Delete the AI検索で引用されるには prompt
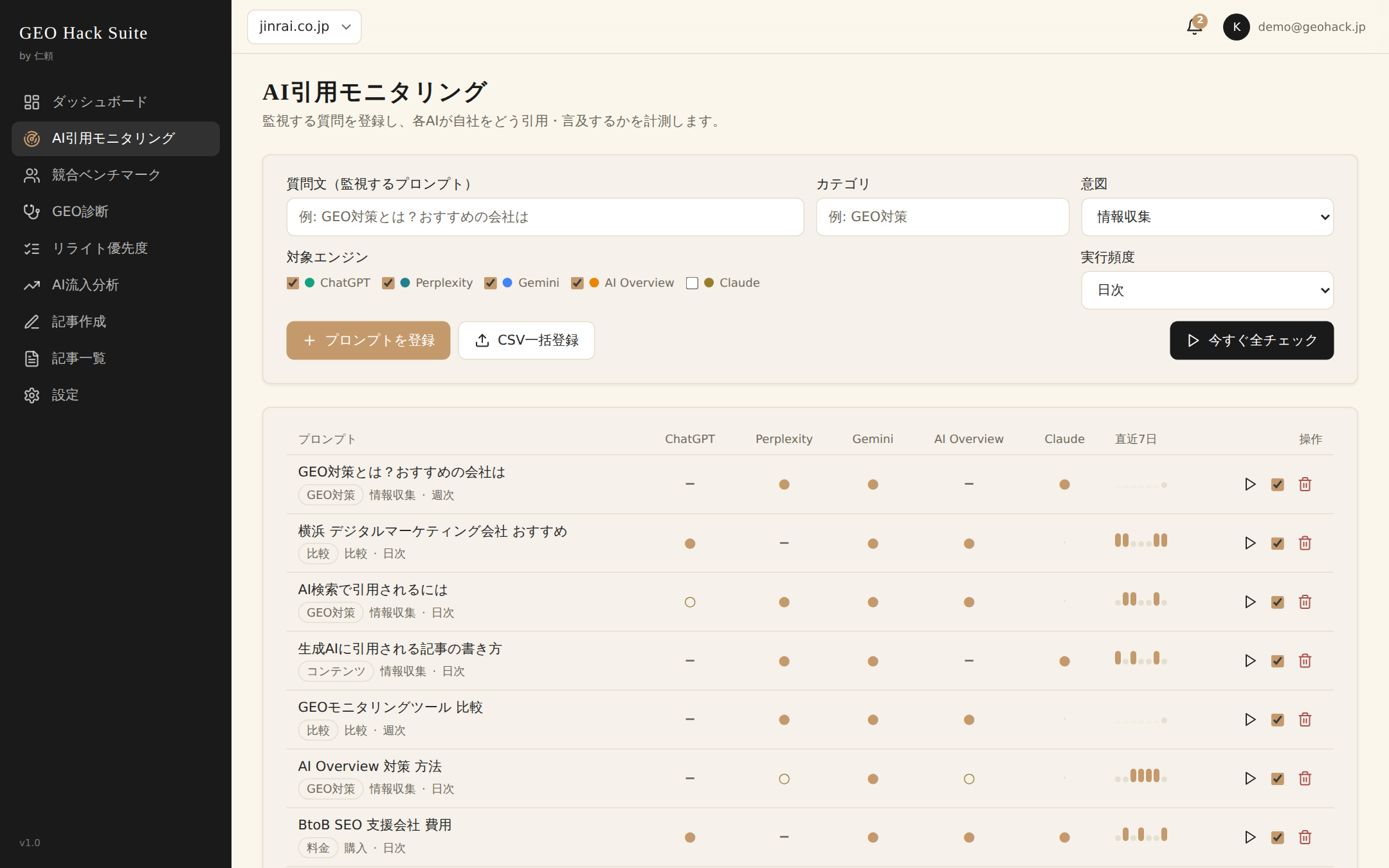The width and height of the screenshot is (1389, 868). (1305, 602)
